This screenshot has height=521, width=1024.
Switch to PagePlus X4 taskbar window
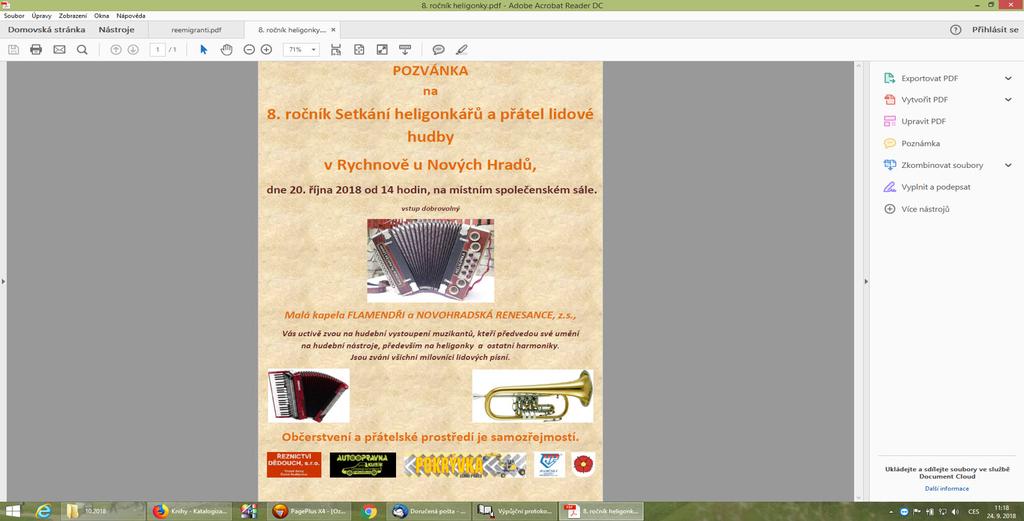[308, 511]
